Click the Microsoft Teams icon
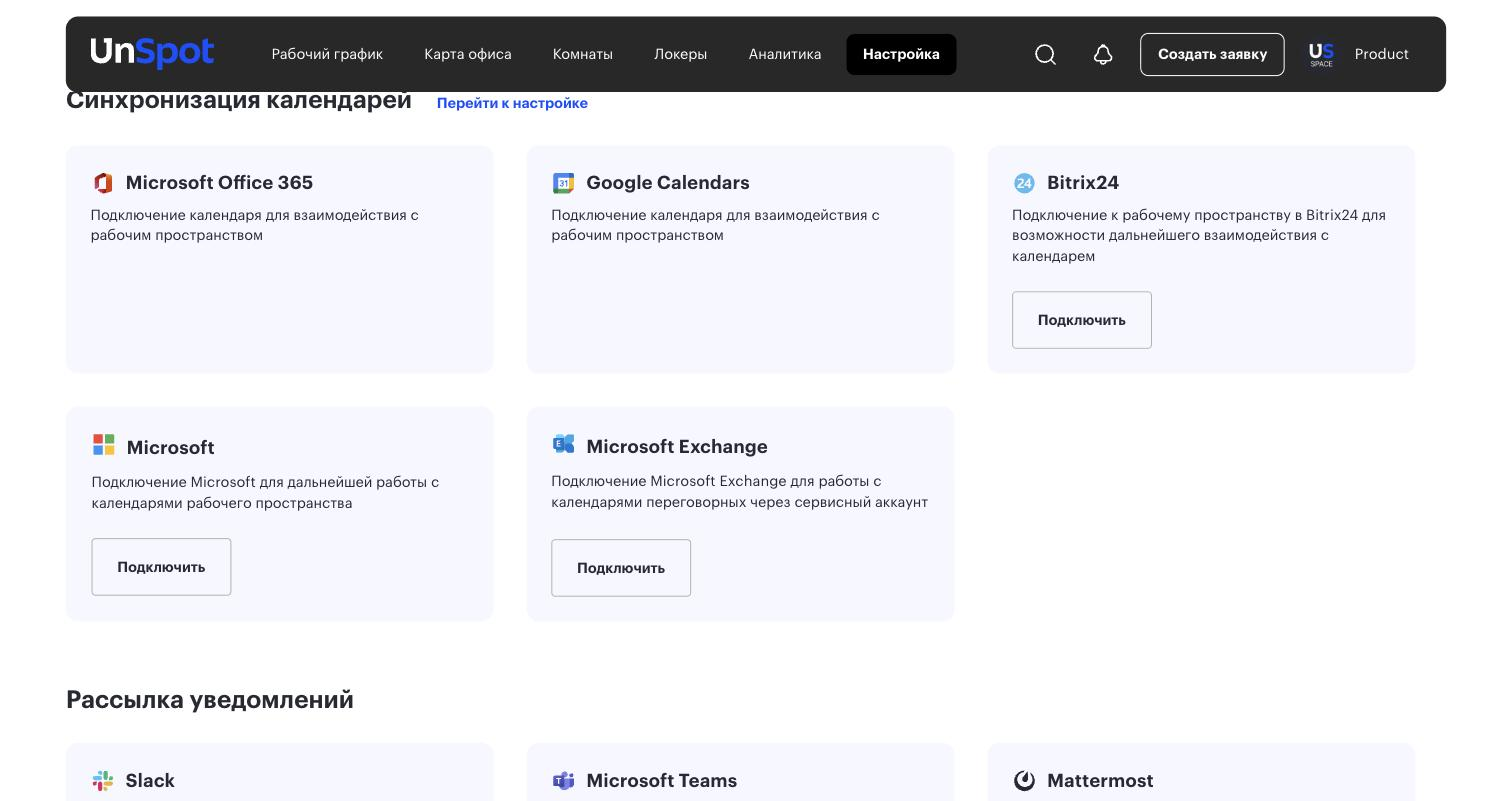Viewport: 1512px width, 801px height. 563,781
